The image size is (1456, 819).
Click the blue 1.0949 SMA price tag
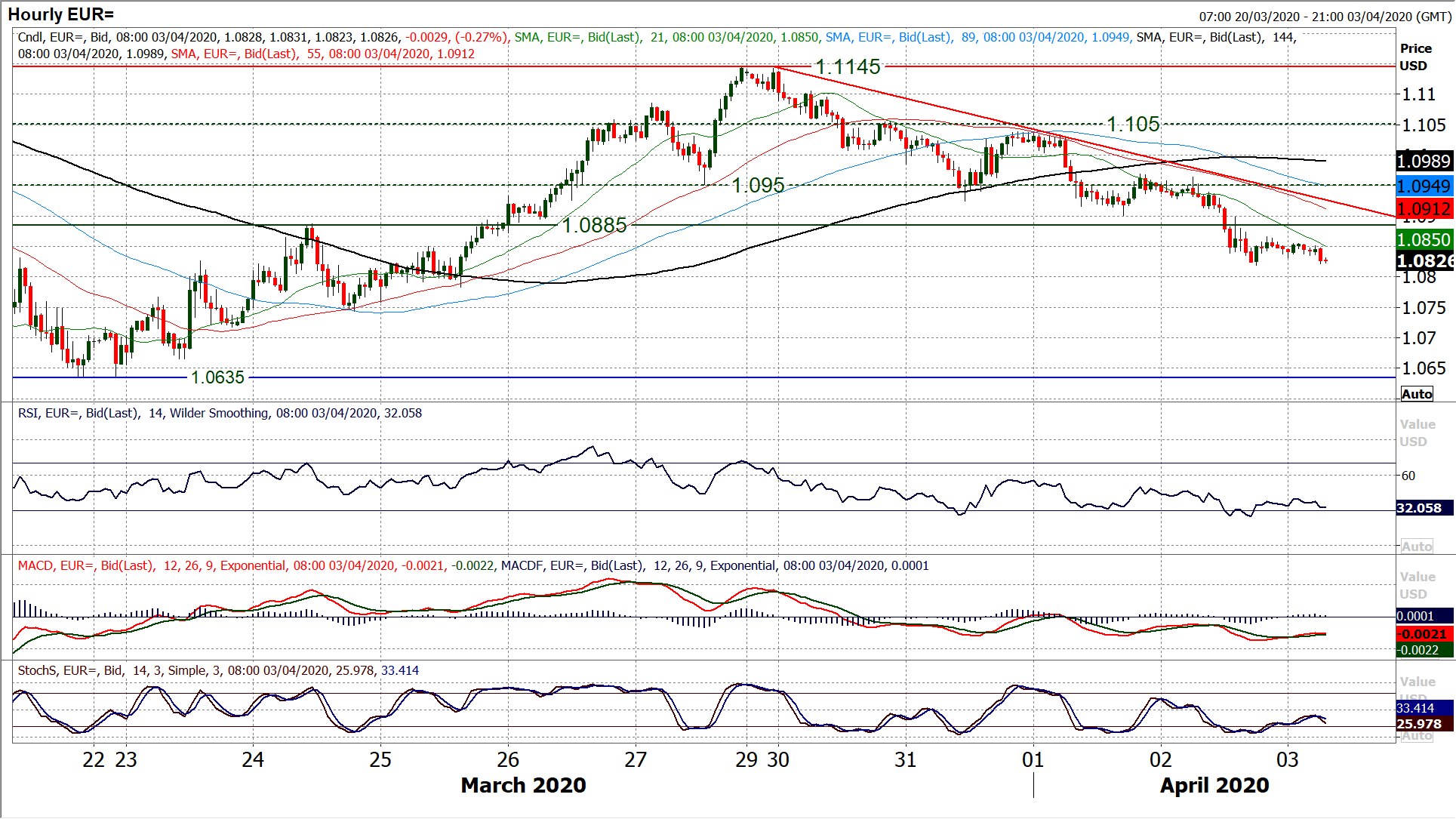click(1424, 186)
